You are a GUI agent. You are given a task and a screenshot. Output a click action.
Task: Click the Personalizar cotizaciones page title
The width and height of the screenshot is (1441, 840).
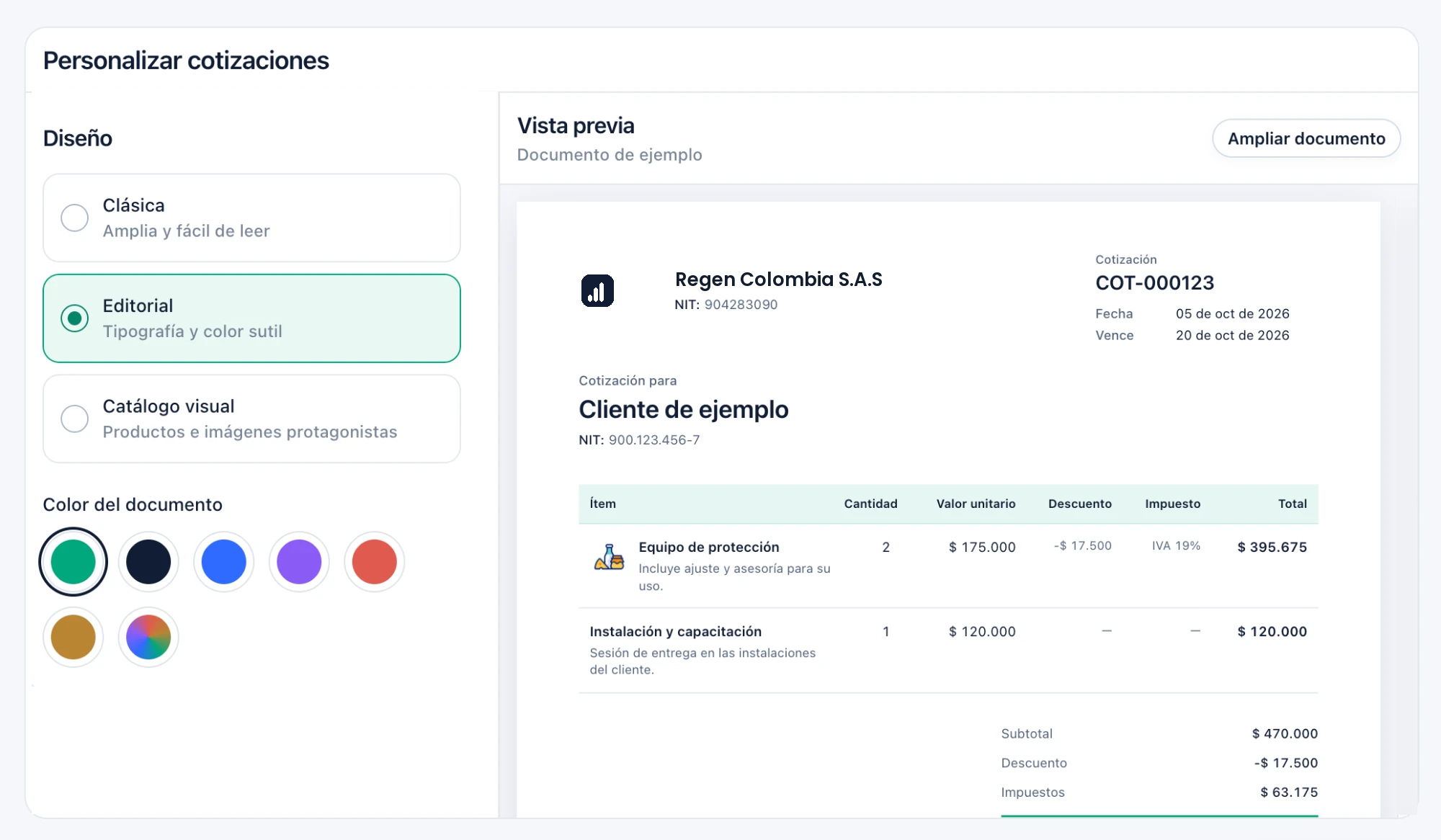[186, 61]
